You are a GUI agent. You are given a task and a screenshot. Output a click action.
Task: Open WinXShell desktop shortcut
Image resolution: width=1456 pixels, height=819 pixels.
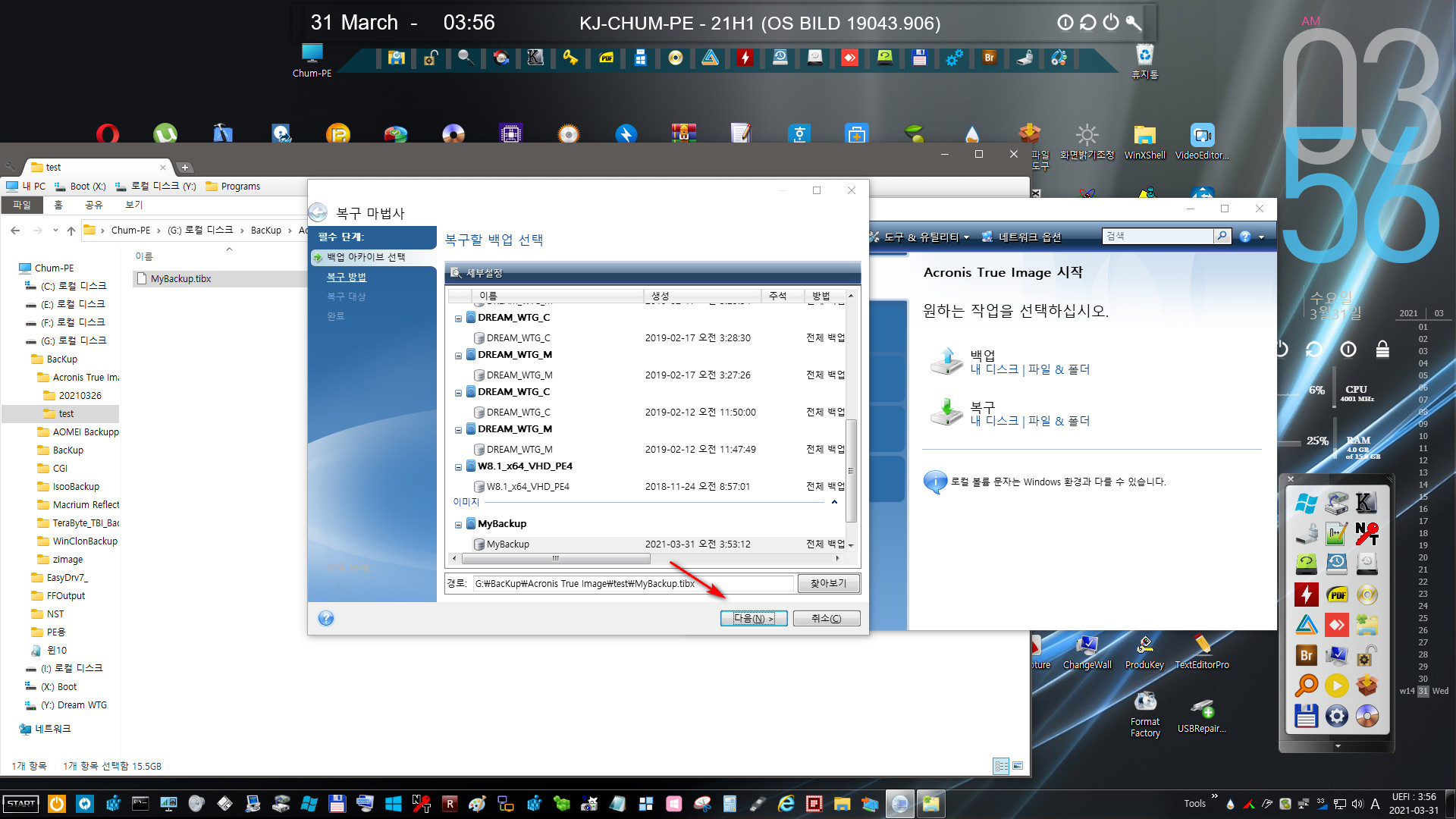point(1145,142)
